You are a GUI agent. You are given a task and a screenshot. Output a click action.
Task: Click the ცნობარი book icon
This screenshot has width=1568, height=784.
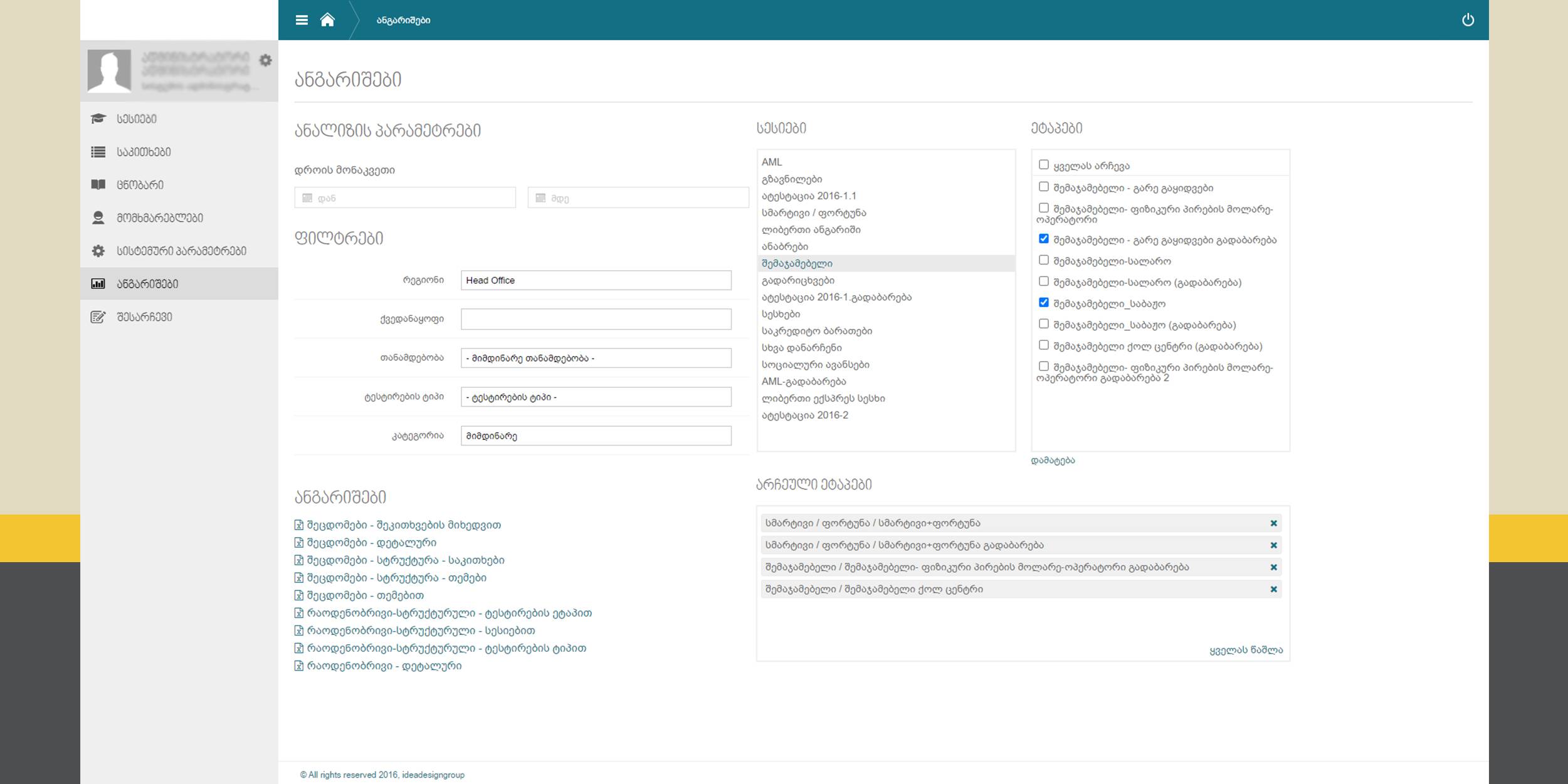click(98, 185)
